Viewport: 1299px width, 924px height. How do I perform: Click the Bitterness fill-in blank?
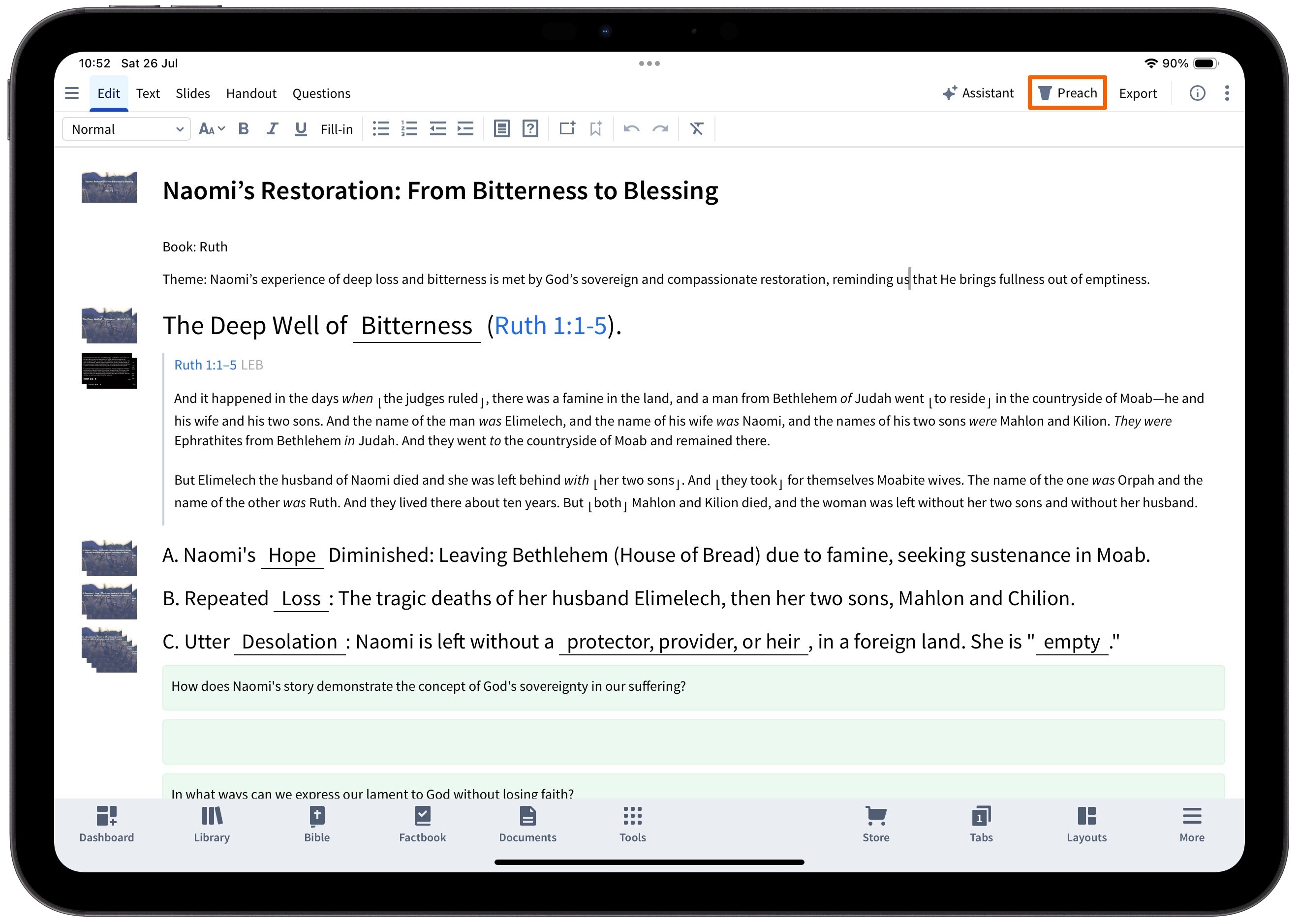(416, 327)
